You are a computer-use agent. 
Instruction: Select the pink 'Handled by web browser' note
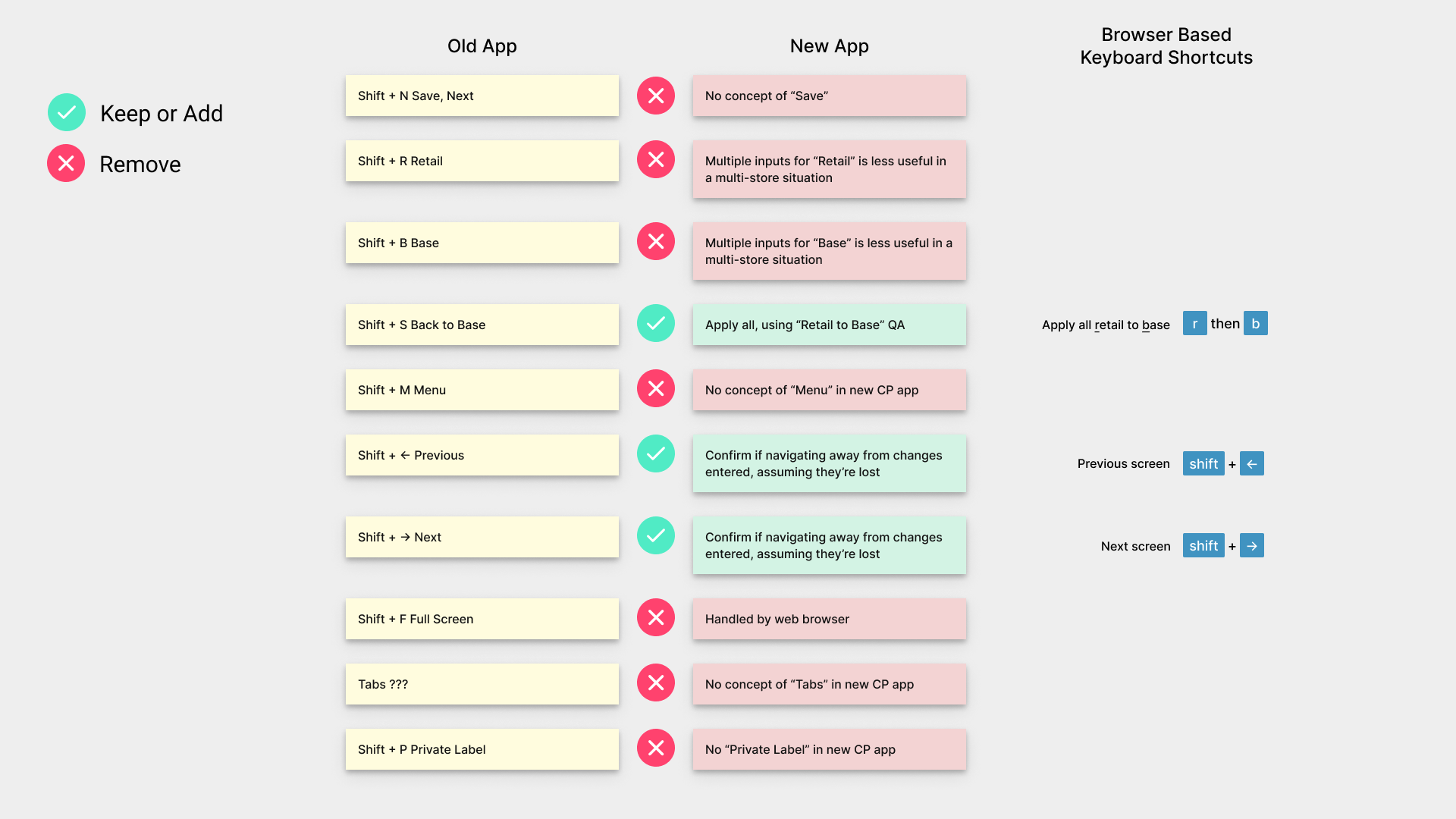pyautogui.click(x=830, y=619)
